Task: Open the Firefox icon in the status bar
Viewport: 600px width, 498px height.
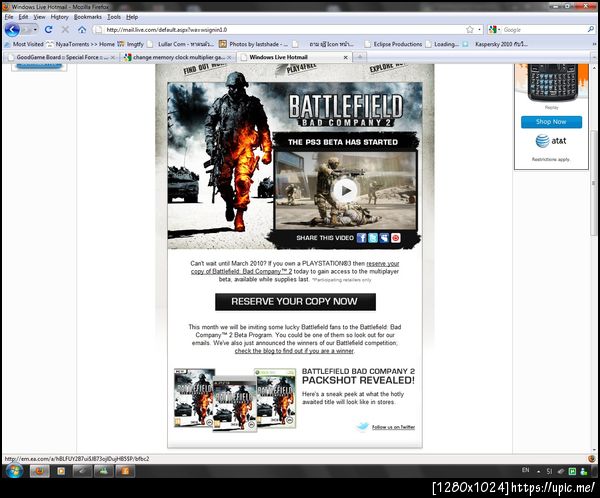Action: pyautogui.click(x=592, y=459)
